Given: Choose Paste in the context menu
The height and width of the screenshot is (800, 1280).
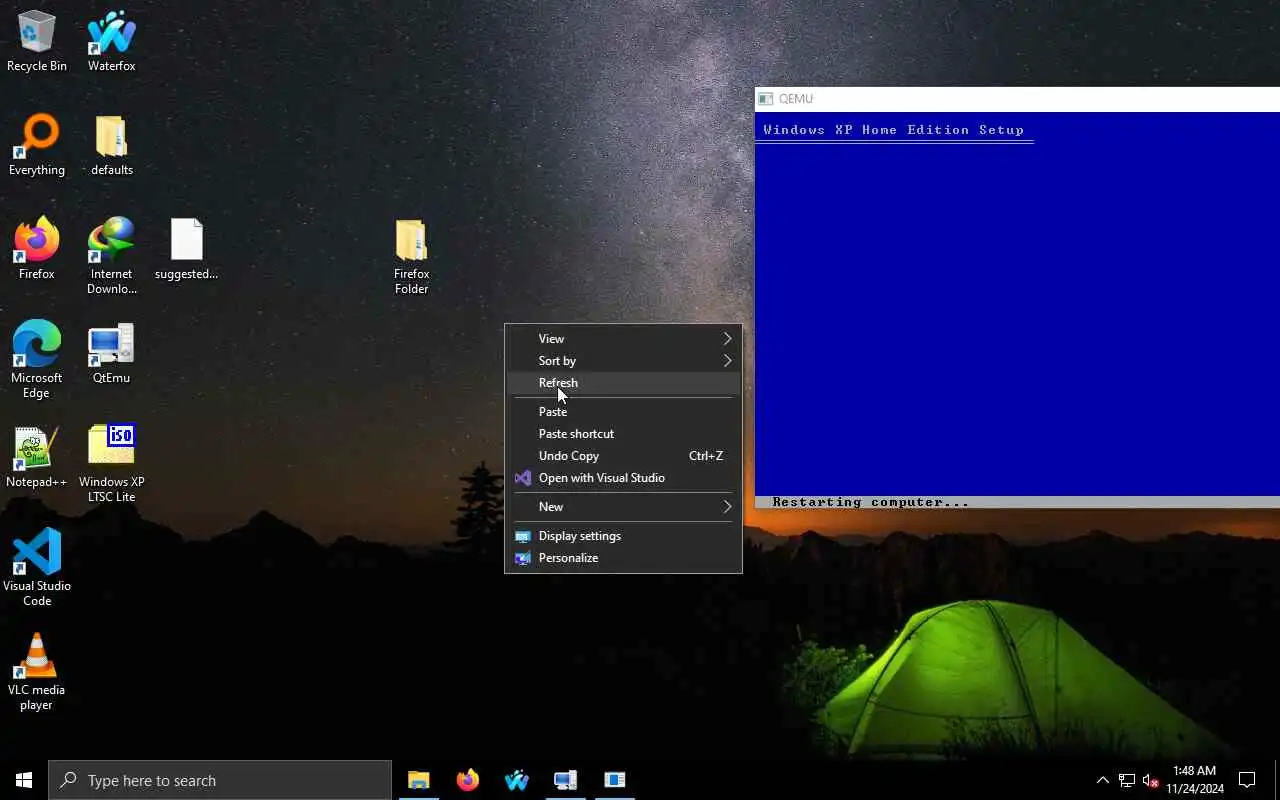Looking at the screenshot, I should 623,412.
